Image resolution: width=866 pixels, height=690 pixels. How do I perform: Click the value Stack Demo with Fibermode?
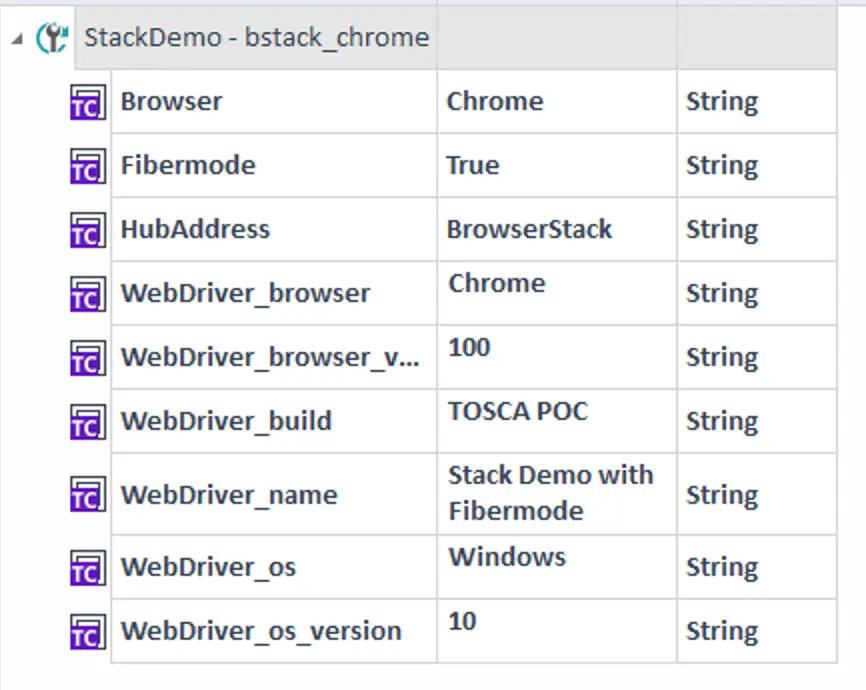(x=550, y=493)
